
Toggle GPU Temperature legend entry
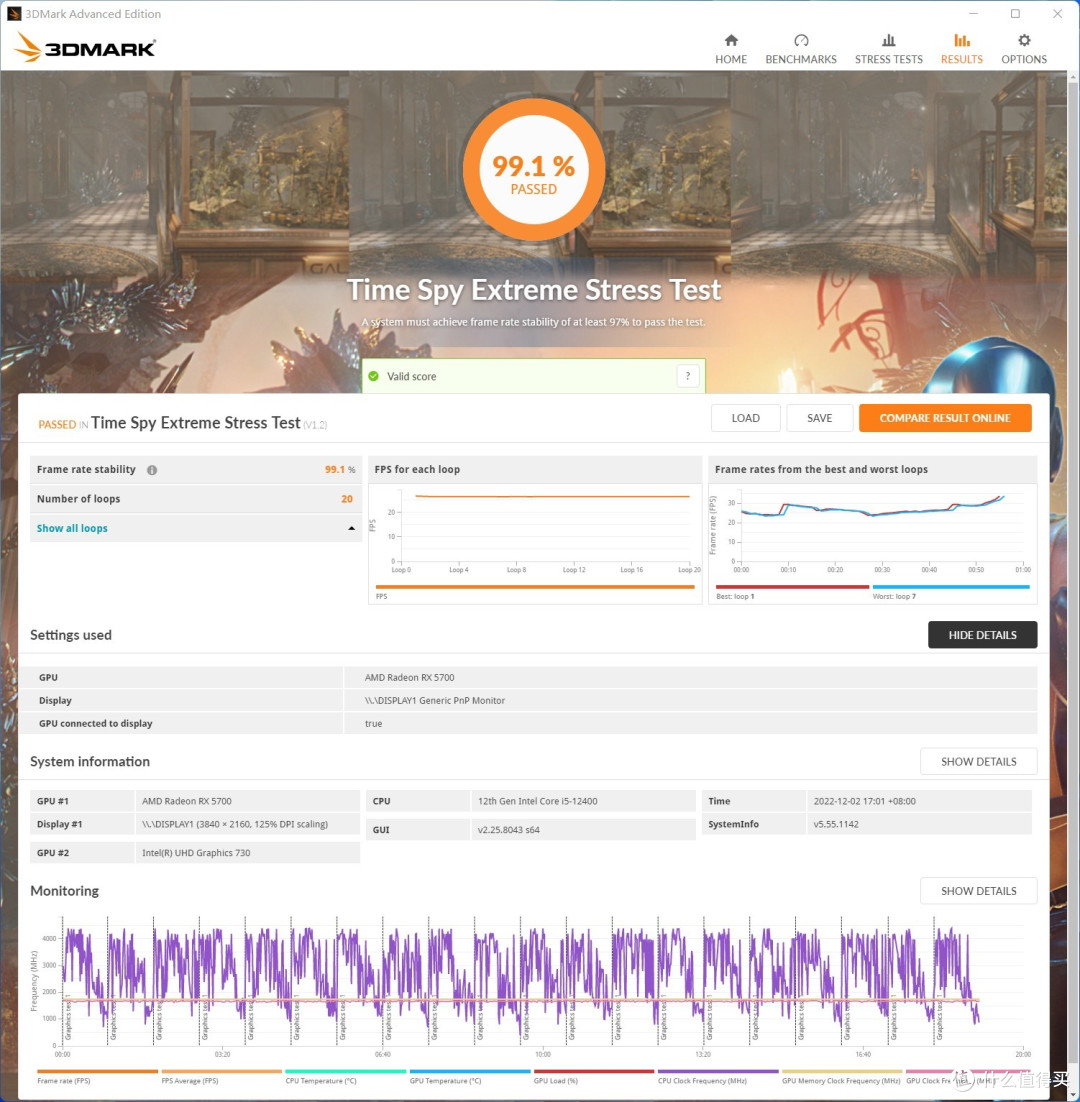[x=469, y=1077]
